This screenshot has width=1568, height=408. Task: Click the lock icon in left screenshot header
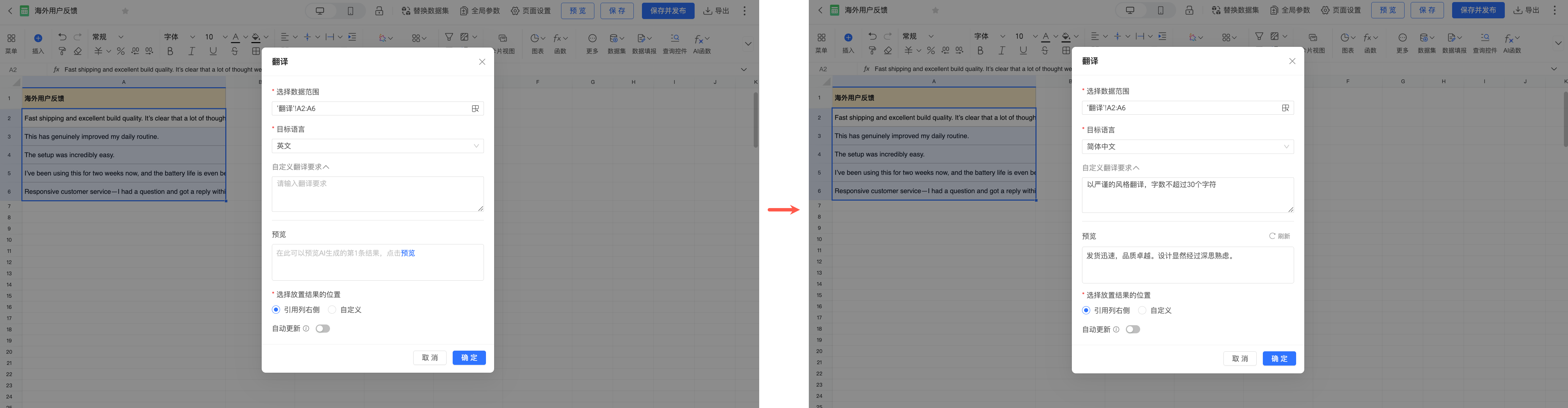(x=379, y=11)
